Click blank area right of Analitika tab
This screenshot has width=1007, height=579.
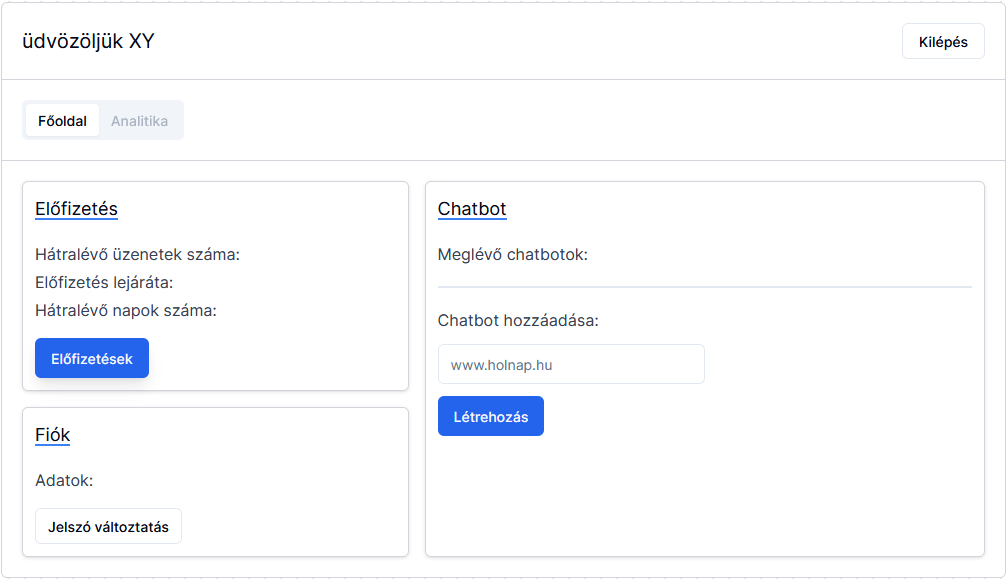[x=590, y=121]
